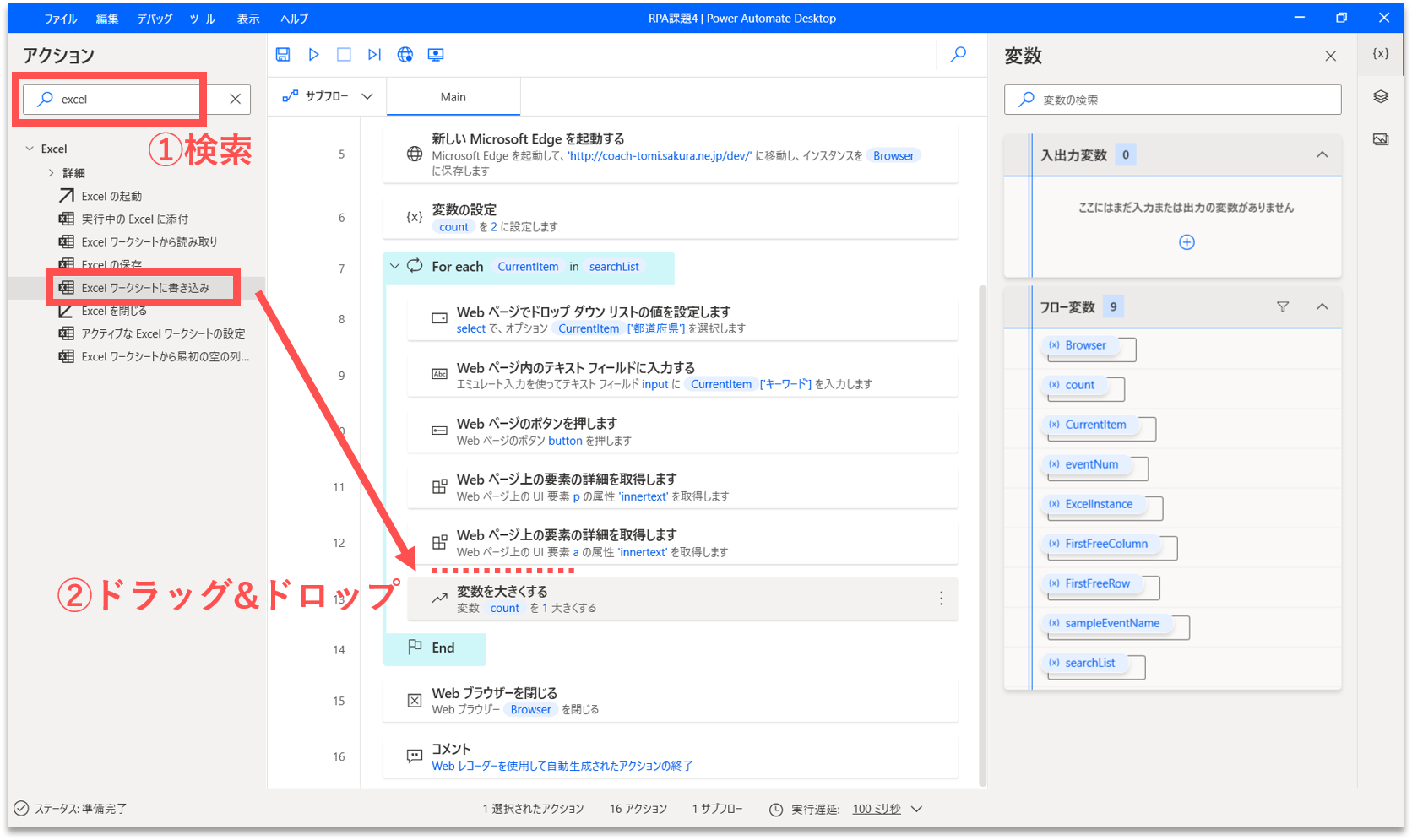Viewport: 1412px width, 840px height.
Task: Open the Images panel sidebar icon
Action: click(1381, 139)
